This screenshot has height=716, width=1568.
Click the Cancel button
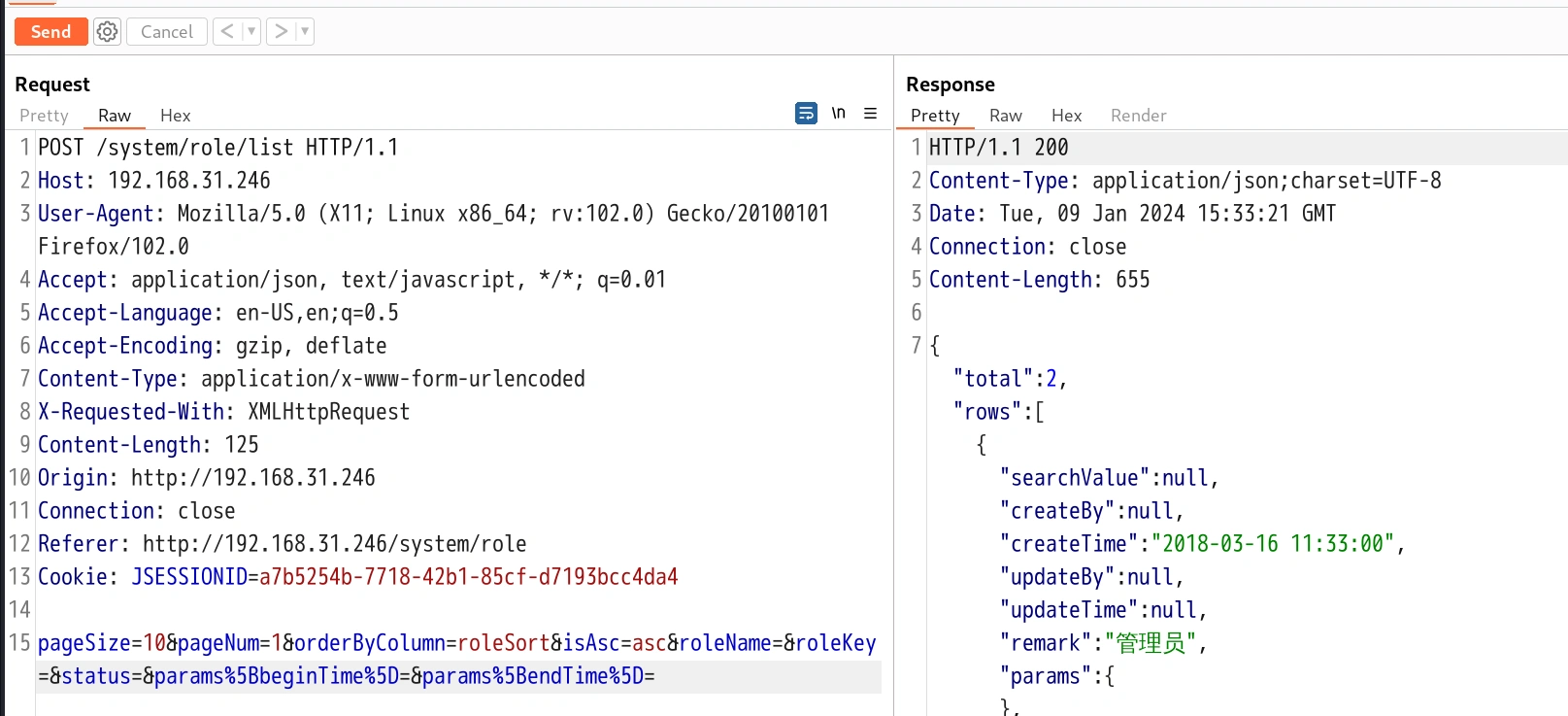click(166, 32)
